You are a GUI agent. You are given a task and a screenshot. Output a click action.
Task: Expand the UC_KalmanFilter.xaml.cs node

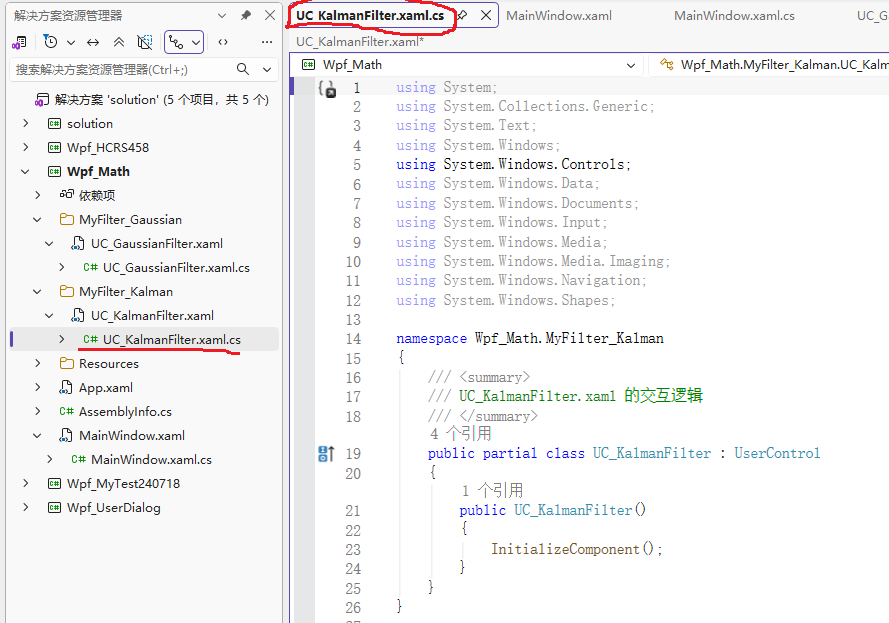tap(61, 339)
